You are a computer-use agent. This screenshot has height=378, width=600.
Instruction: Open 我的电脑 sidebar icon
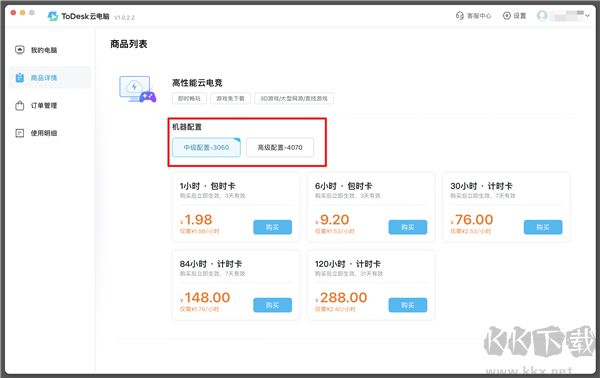click(x=20, y=50)
